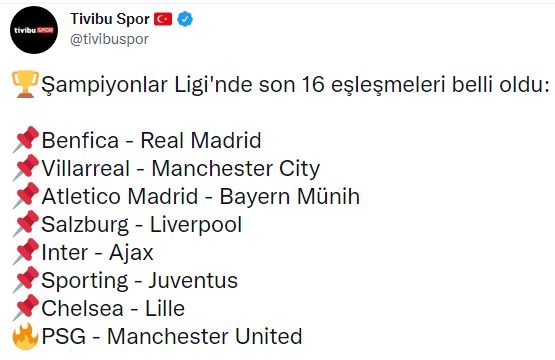555x360 pixels.
Task: Click the Tivibu Spor display name
Action: pyautogui.click(x=110, y=19)
